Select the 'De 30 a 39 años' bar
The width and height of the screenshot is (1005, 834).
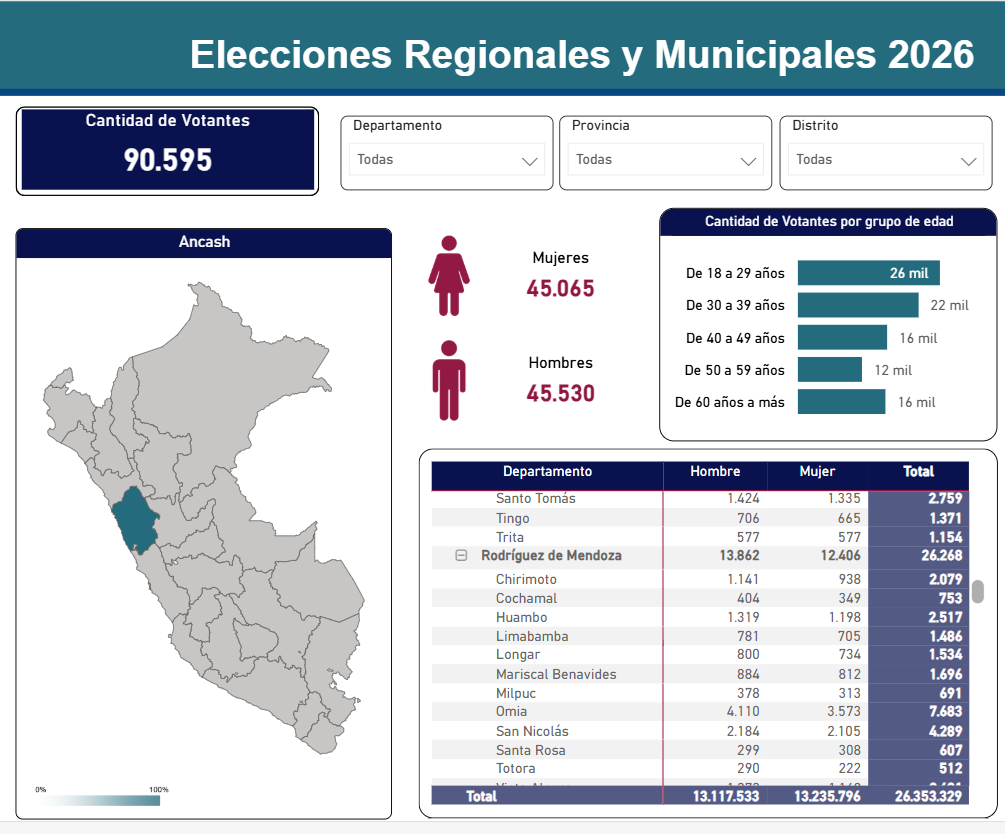tap(857, 305)
